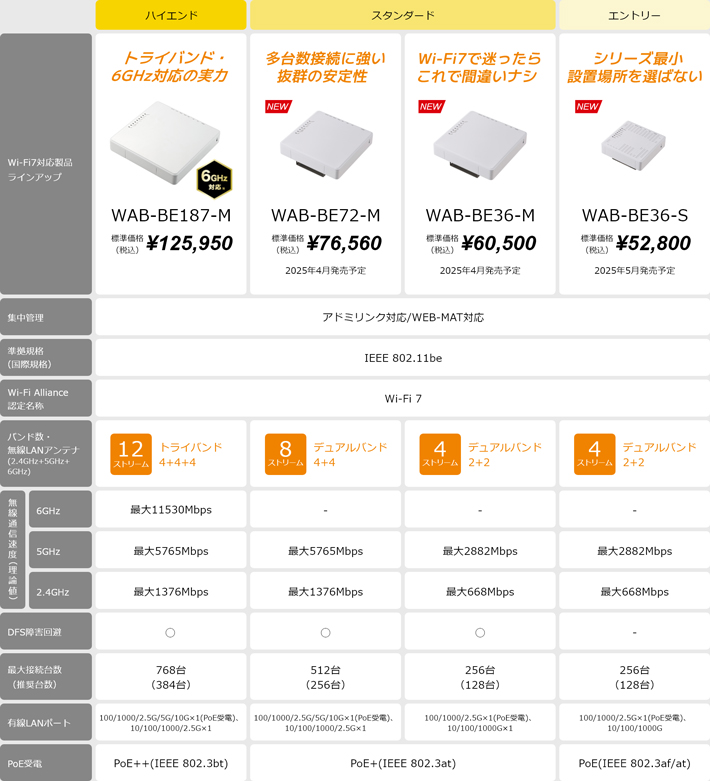Click the WAB-BE36-M product image
Screen dimensions: 710x781
pos(480,145)
